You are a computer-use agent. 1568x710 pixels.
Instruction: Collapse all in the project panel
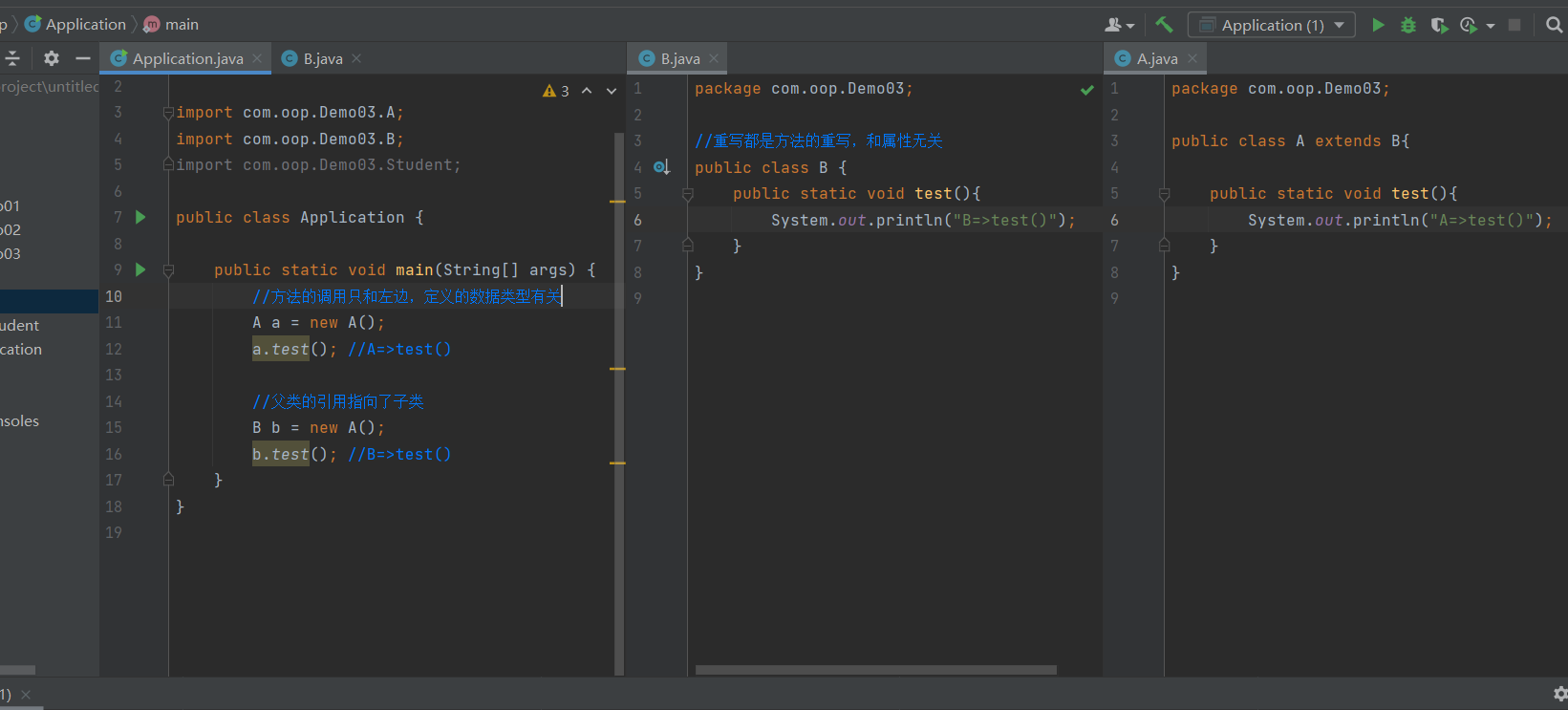12,58
